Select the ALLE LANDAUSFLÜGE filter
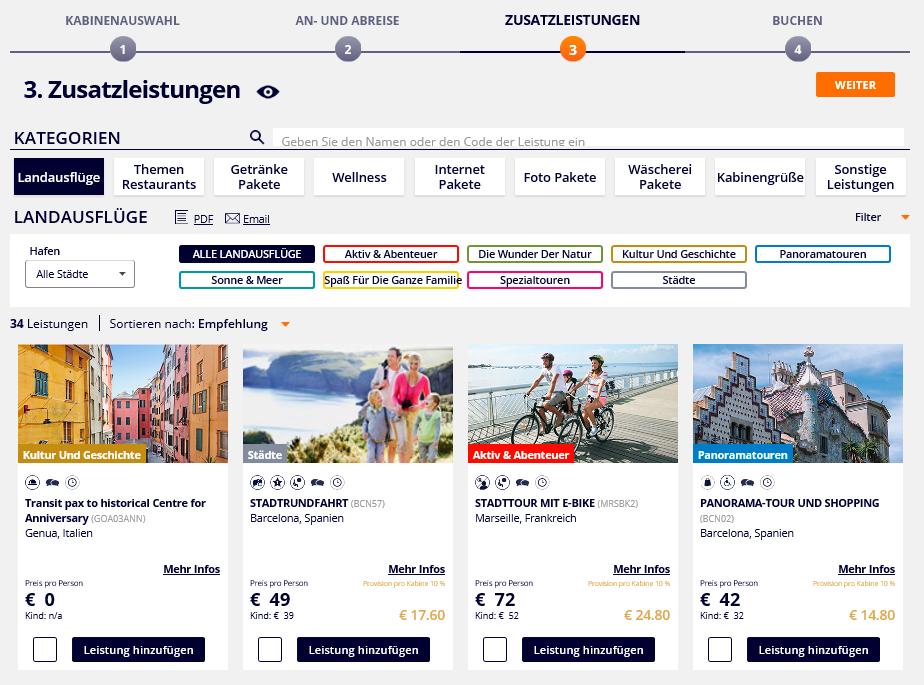The width and height of the screenshot is (924, 685). pos(247,254)
